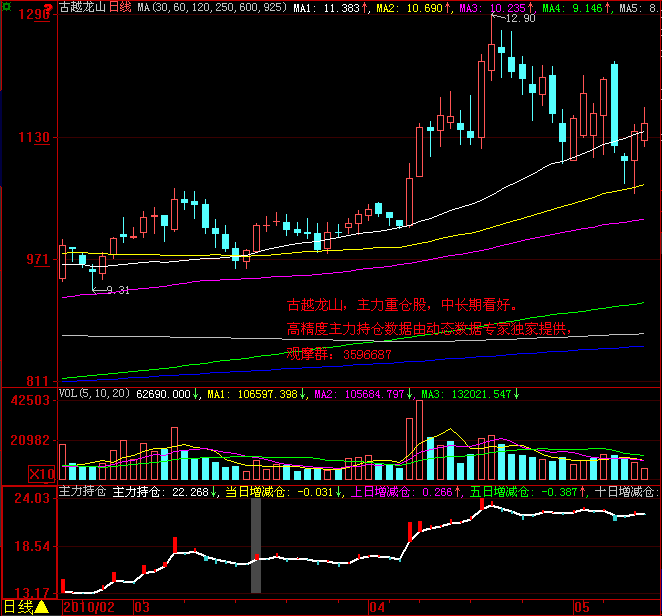
Task: Click the 古越龙山 stock name in header
Action: point(82,7)
